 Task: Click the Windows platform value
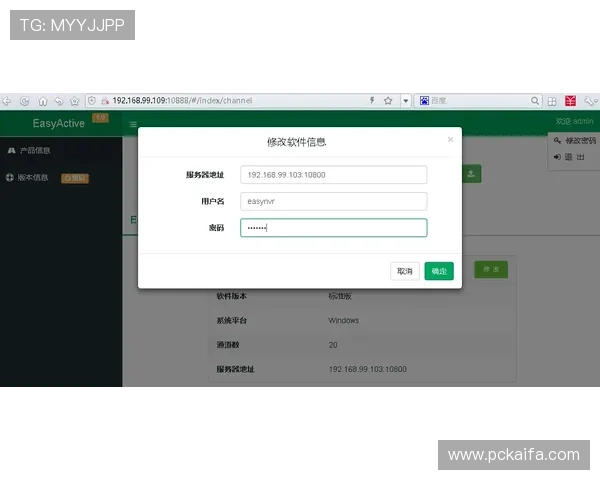tap(344, 320)
